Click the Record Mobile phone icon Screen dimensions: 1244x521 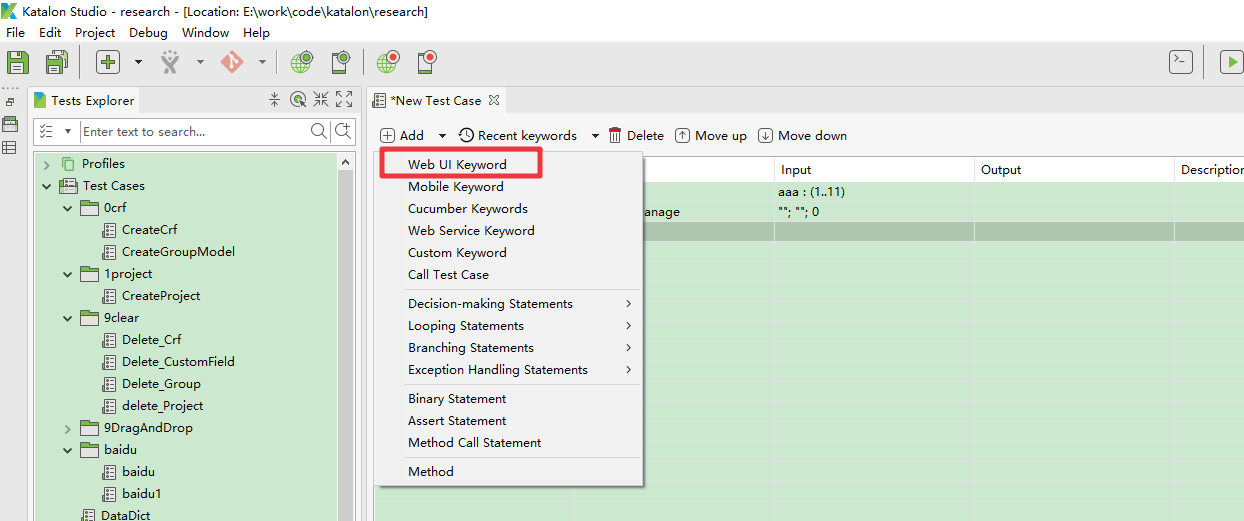coord(428,62)
